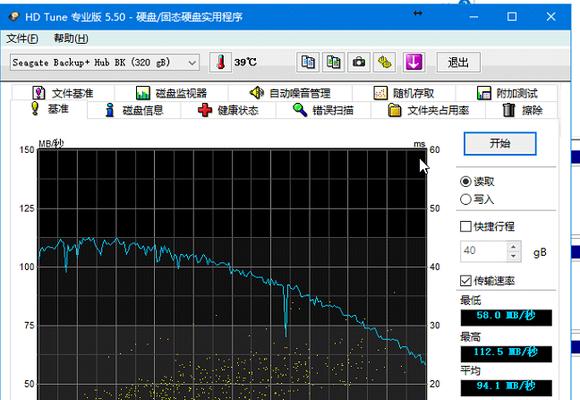The image size is (580, 400).
Task: Open the 磁盘信息 info tab
Action: 134,110
